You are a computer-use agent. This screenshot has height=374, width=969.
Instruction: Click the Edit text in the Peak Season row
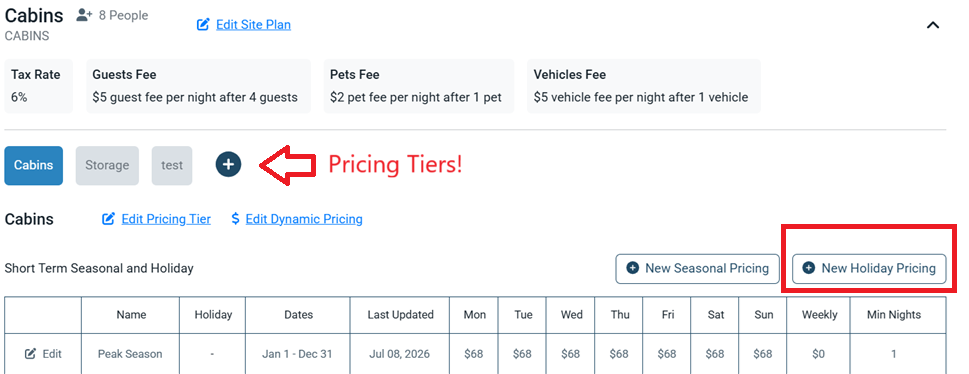[x=52, y=354]
